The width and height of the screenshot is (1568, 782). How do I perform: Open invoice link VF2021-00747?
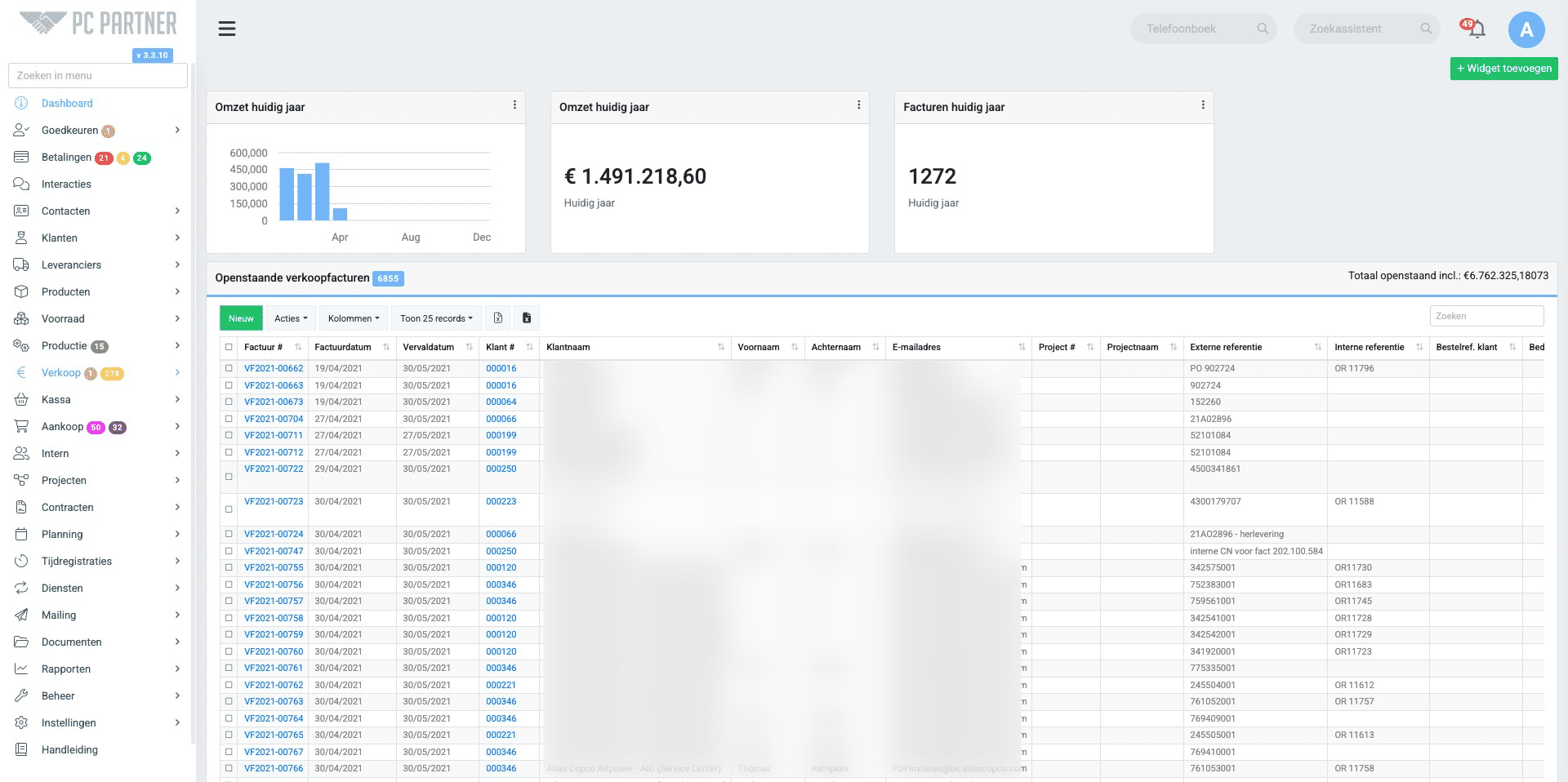click(x=274, y=551)
